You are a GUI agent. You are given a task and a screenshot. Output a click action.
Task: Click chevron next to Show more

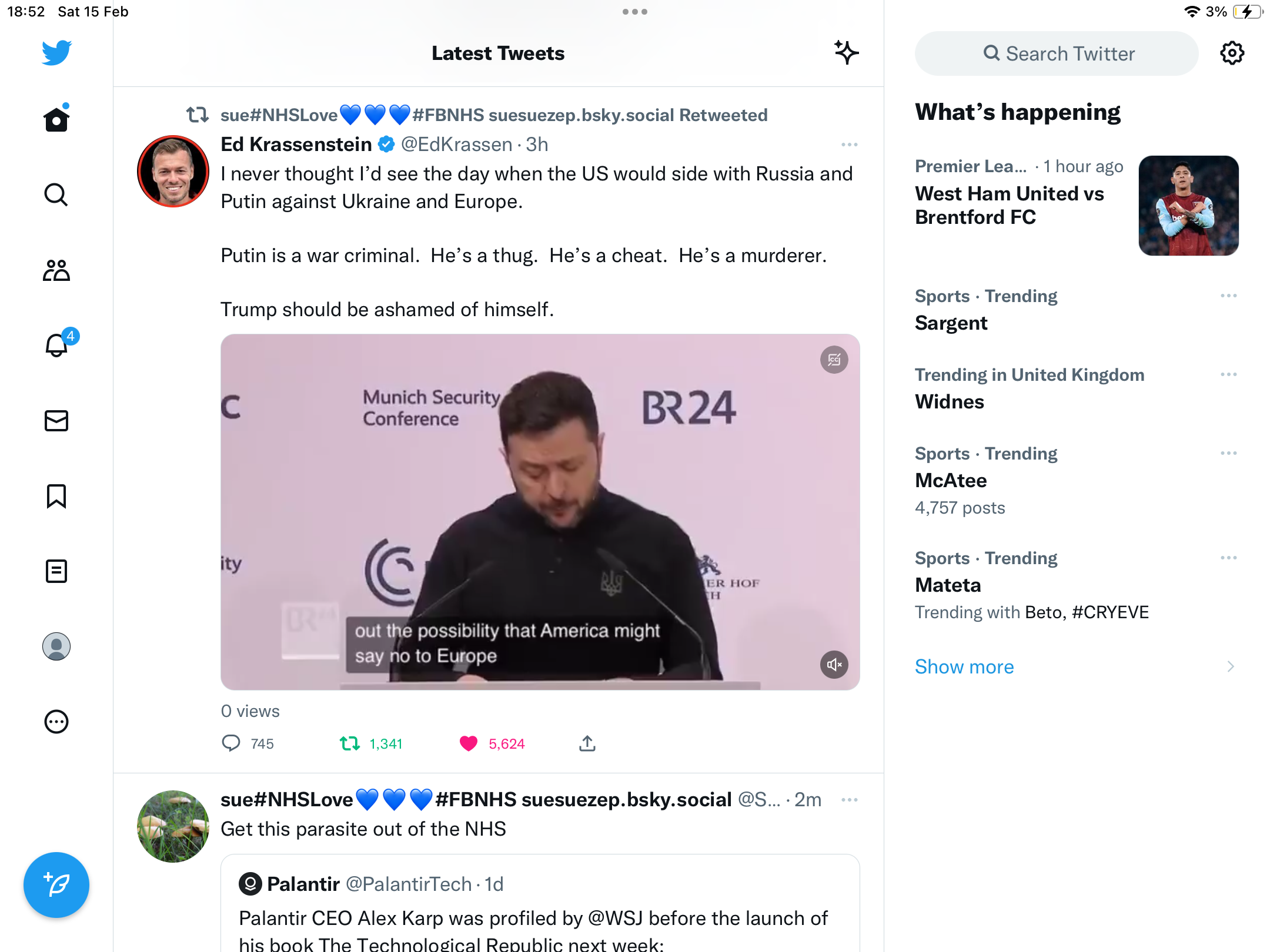[1230, 666]
